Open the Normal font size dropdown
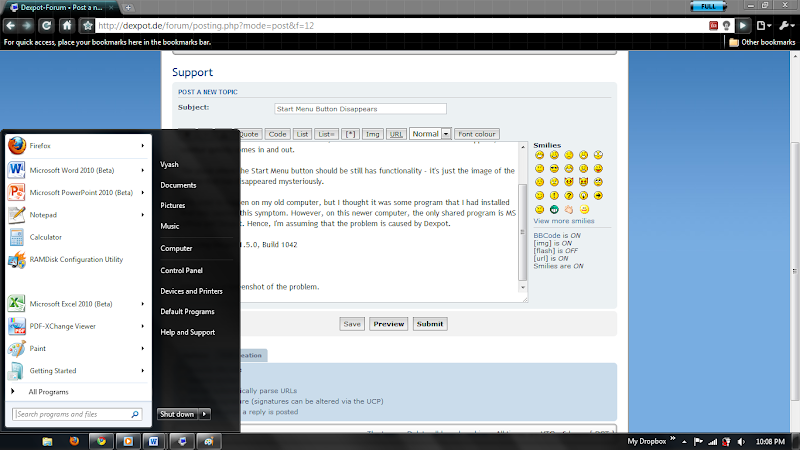Screen dimensions: 800x450 coord(430,134)
